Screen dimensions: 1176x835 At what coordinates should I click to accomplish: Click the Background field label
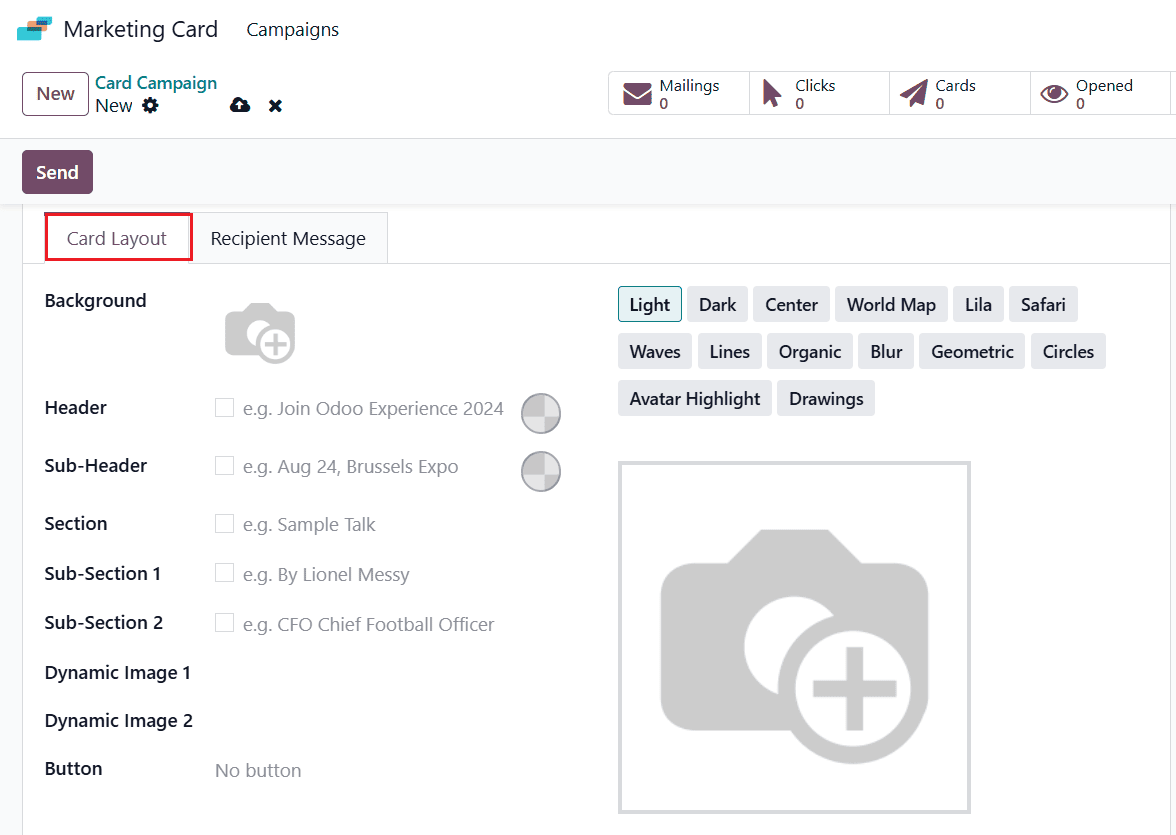coord(95,300)
